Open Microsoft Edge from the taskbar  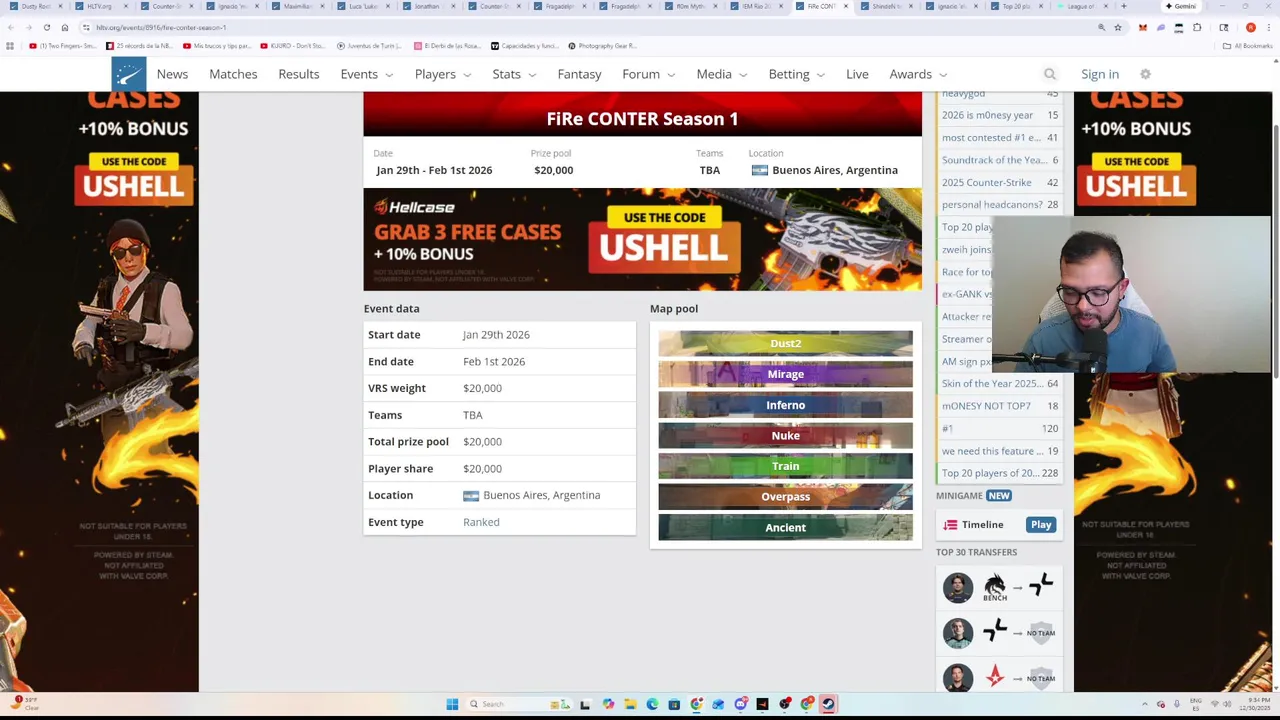pos(652,704)
